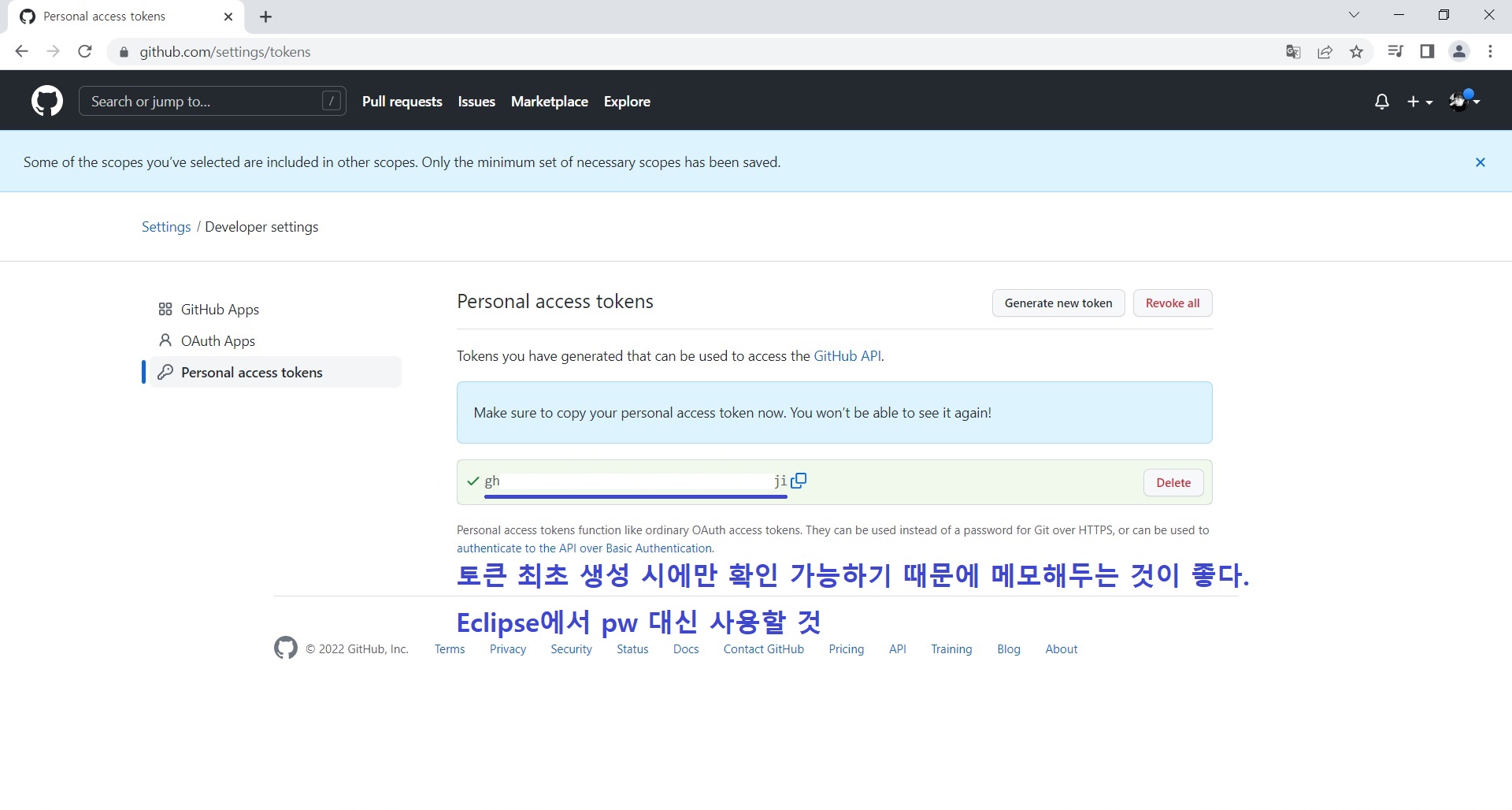Click the masked token value
This screenshot has height=810, width=1512.
[x=636, y=481]
